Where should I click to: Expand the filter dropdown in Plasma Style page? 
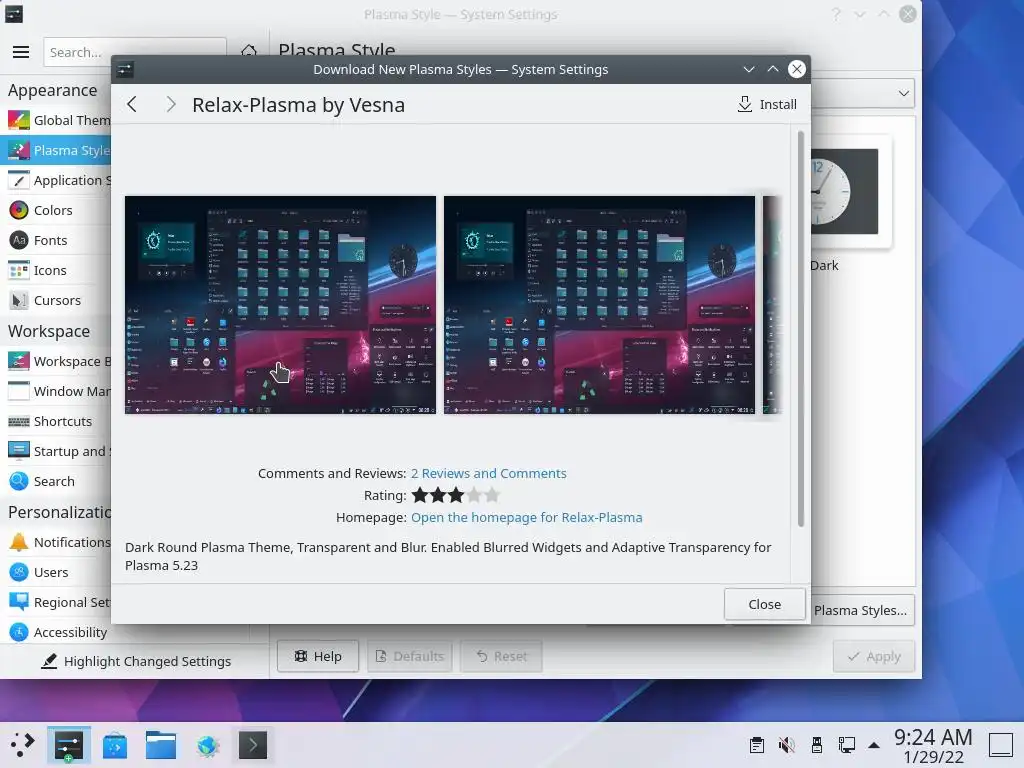[903, 93]
